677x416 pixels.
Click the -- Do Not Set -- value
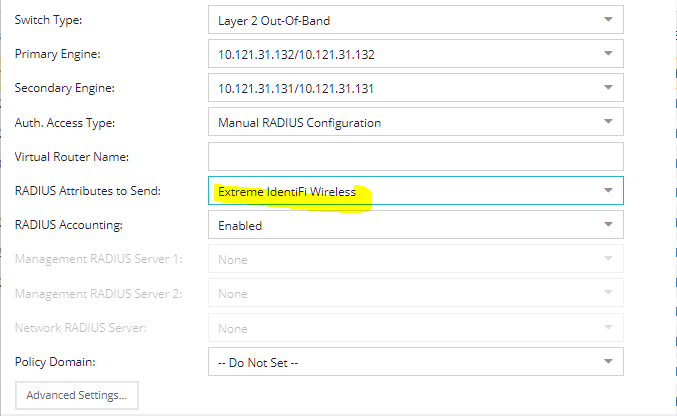tap(258, 363)
